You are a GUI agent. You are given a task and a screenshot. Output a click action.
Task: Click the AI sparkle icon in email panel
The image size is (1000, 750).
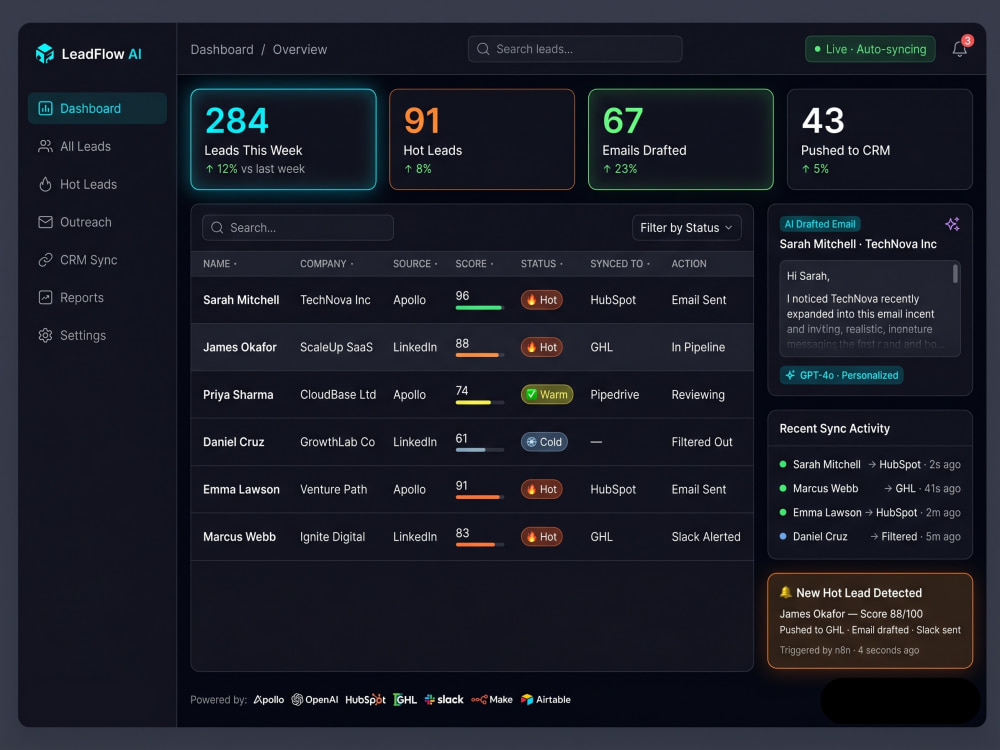pyautogui.click(x=952, y=224)
